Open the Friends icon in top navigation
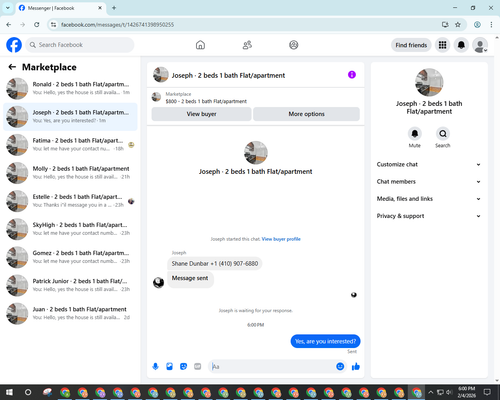Image resolution: width=500 pixels, height=400 pixels. [x=247, y=45]
